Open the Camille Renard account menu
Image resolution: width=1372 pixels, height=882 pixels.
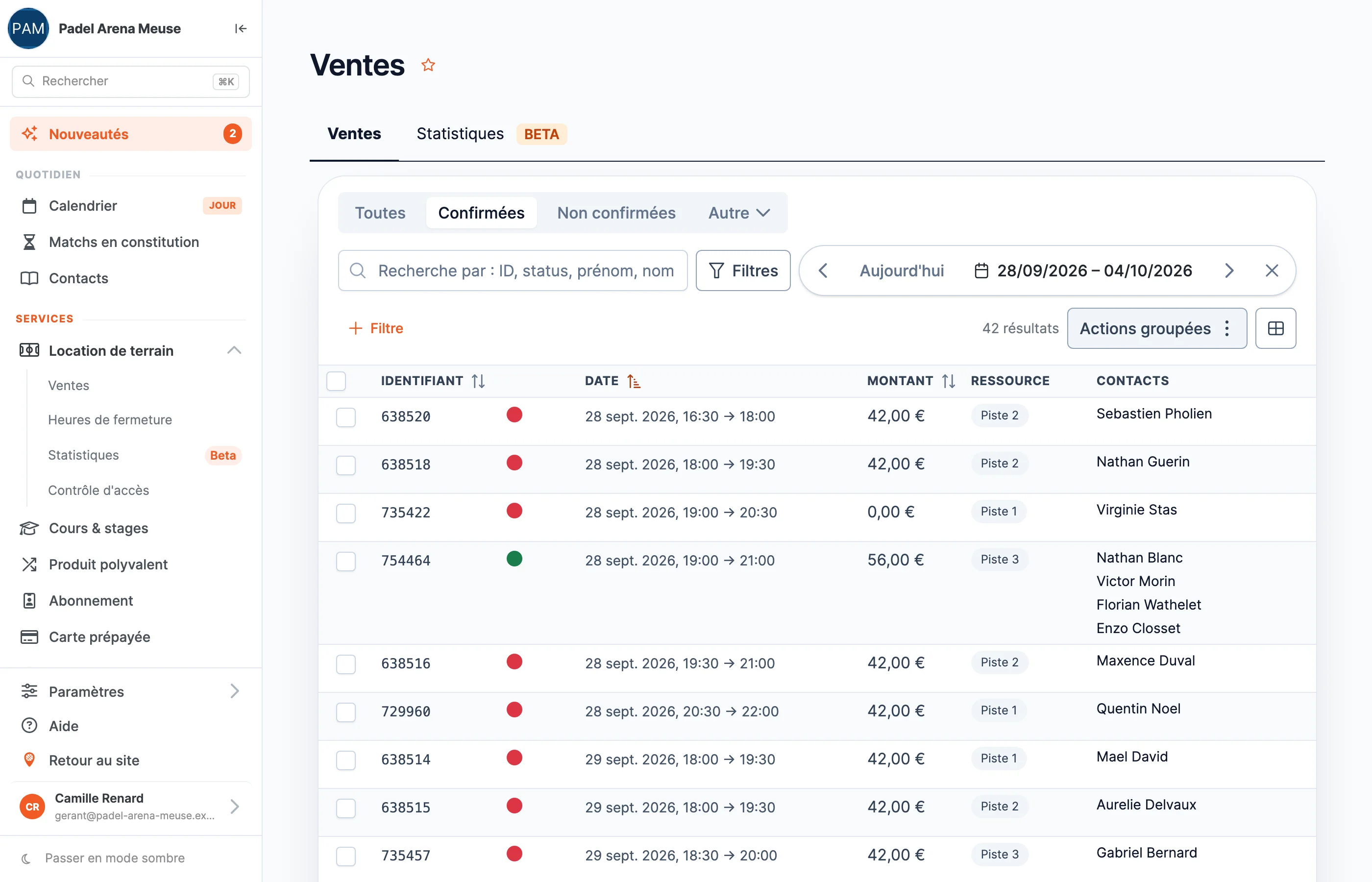130,807
